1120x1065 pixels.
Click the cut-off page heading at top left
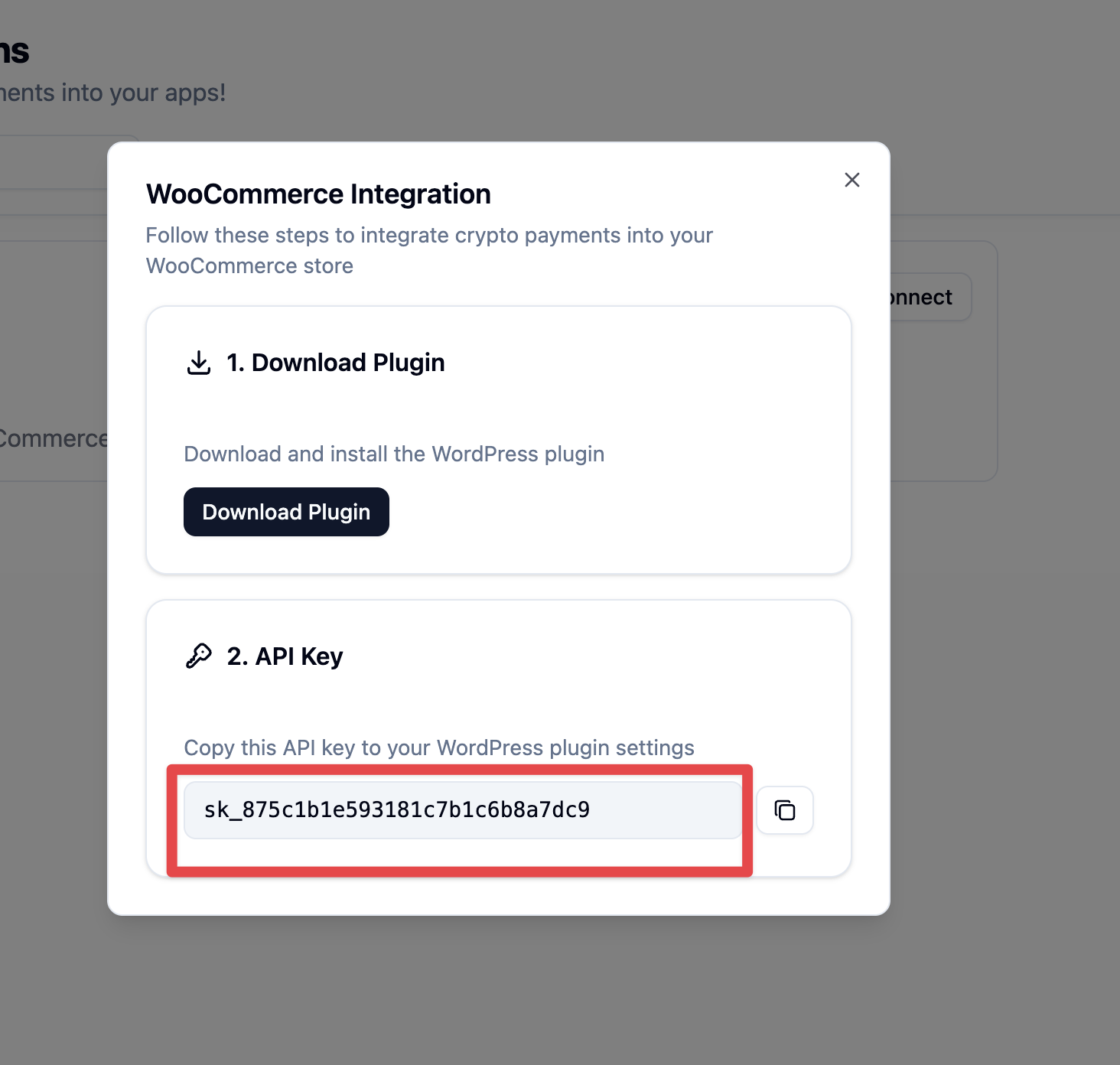(x=15, y=51)
